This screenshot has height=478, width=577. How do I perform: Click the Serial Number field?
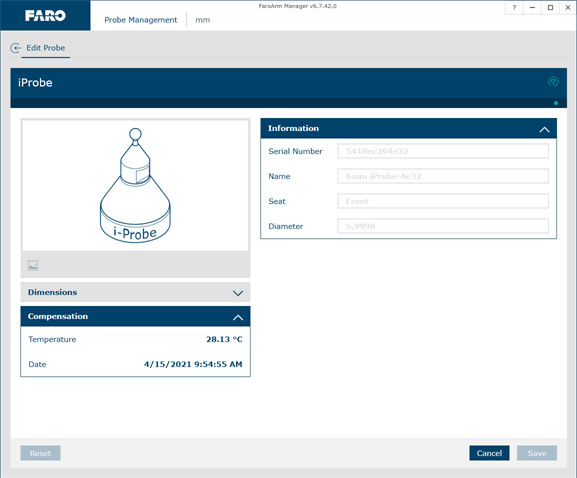tap(443, 151)
